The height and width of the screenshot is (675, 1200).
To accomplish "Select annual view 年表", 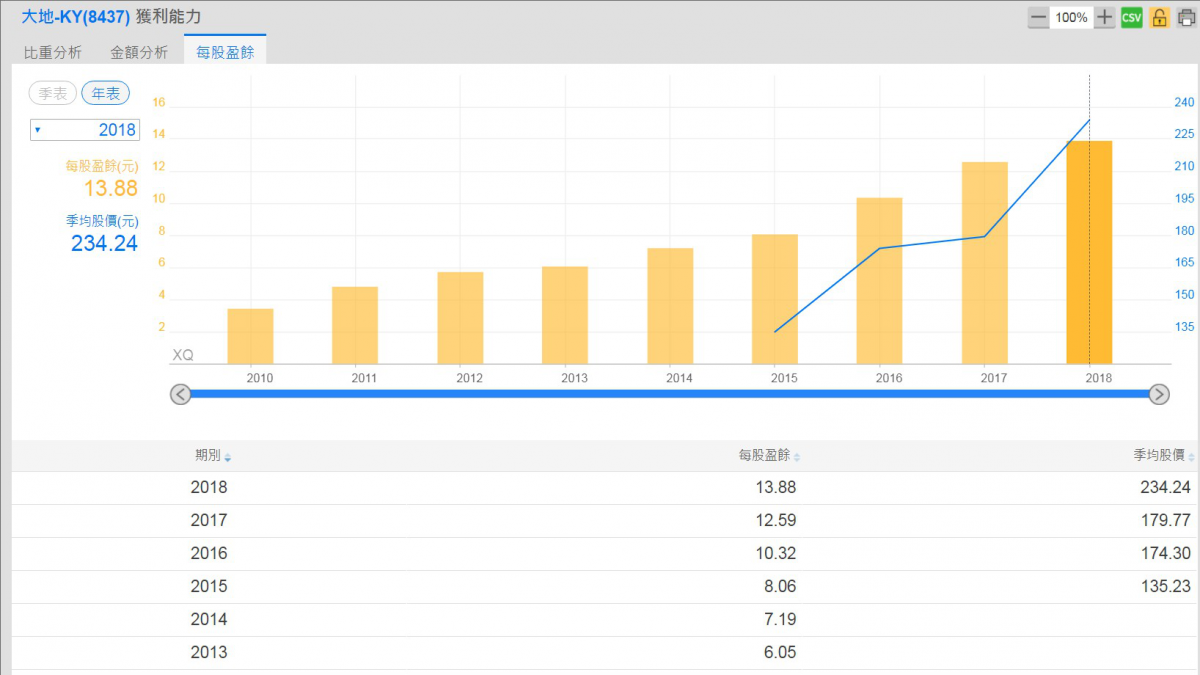I will point(105,93).
